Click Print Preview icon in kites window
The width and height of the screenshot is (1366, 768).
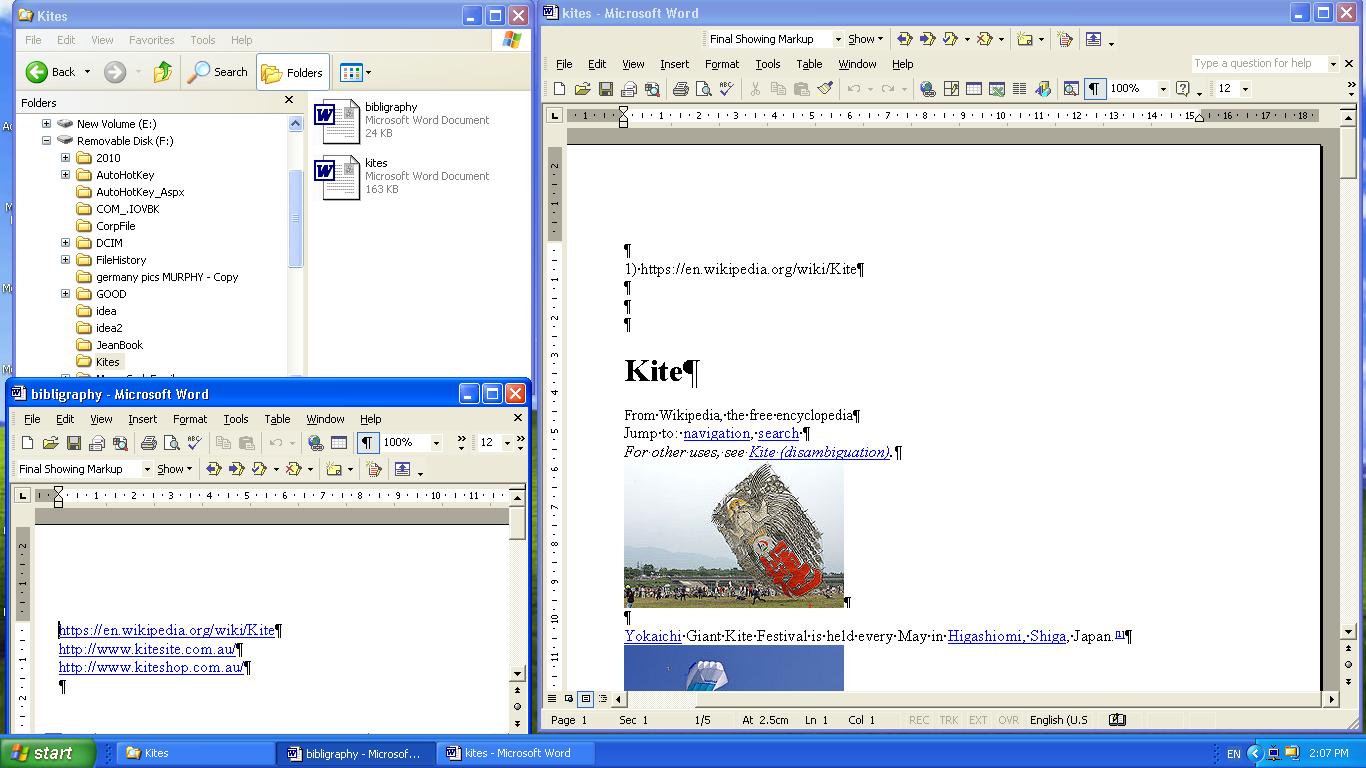(704, 89)
